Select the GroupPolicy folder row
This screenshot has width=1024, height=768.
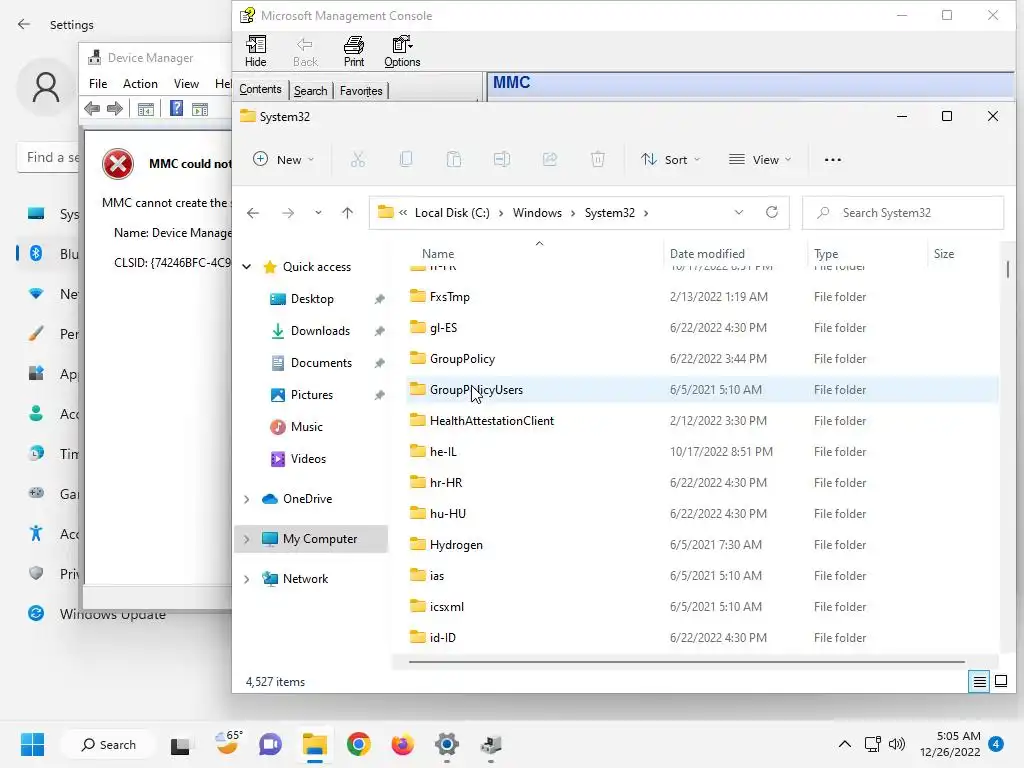point(702,359)
